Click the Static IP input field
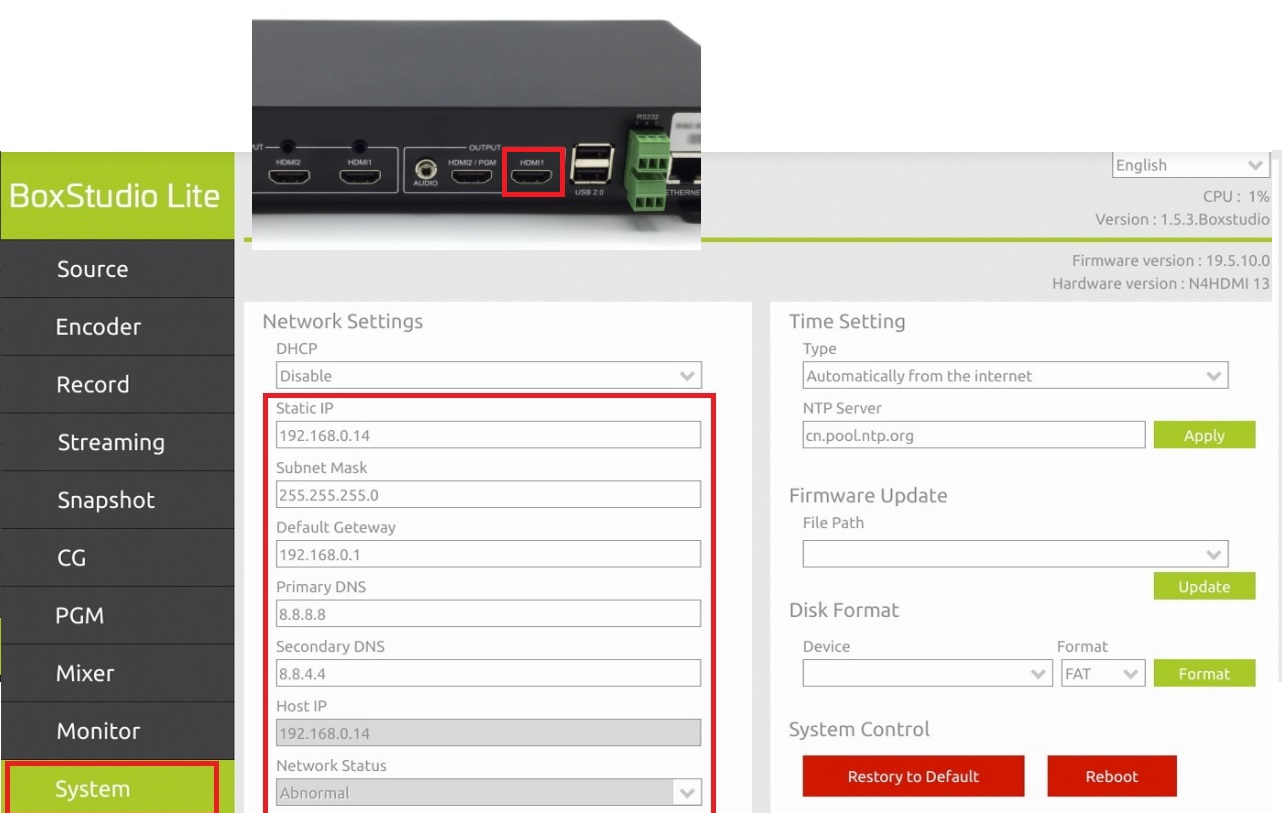The width and height of the screenshot is (1282, 813). [489, 435]
